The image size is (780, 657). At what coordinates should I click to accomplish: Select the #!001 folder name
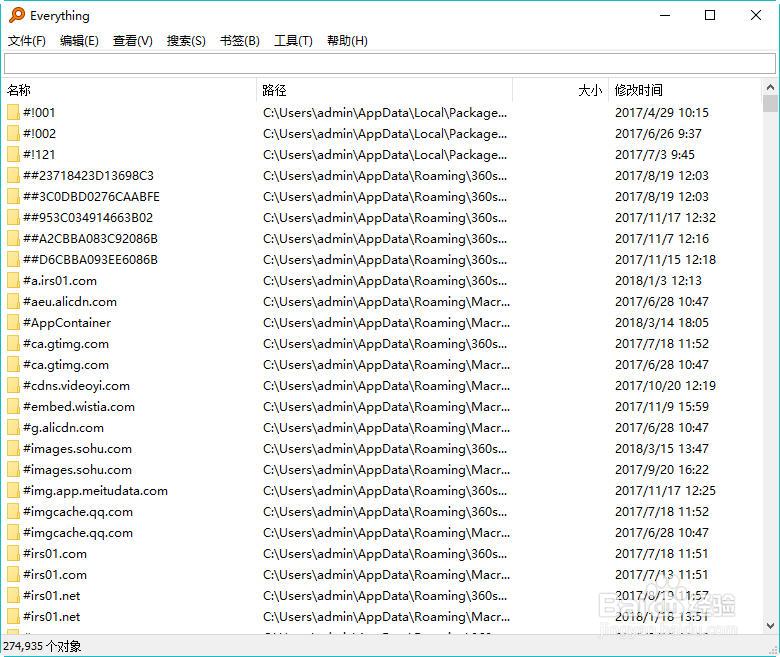click(39, 112)
